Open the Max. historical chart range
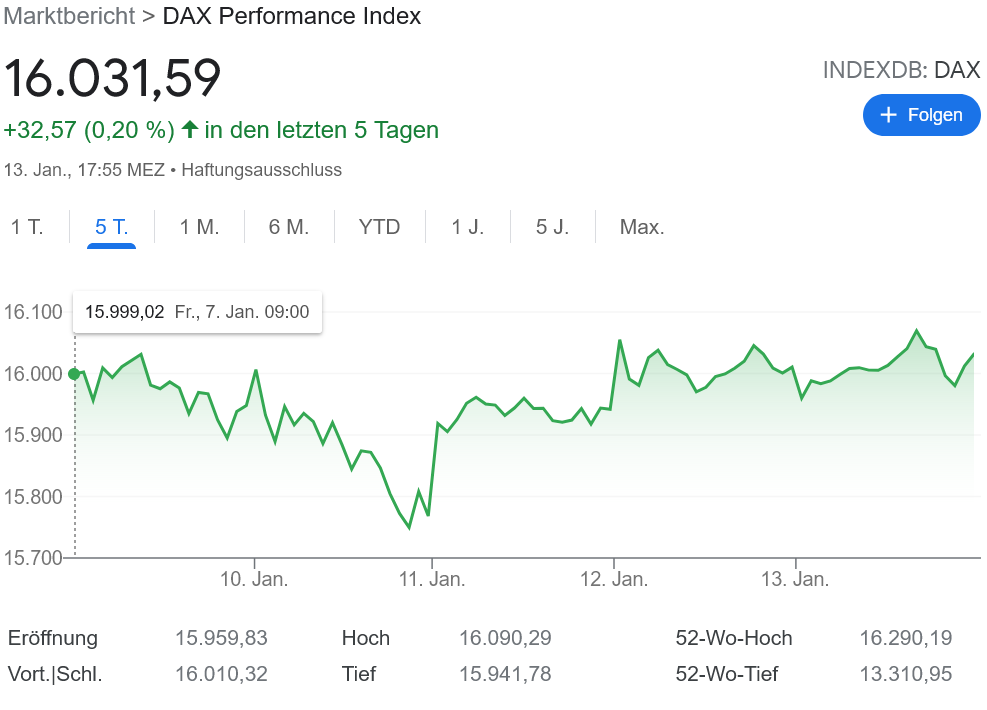The image size is (987, 710). [x=641, y=227]
